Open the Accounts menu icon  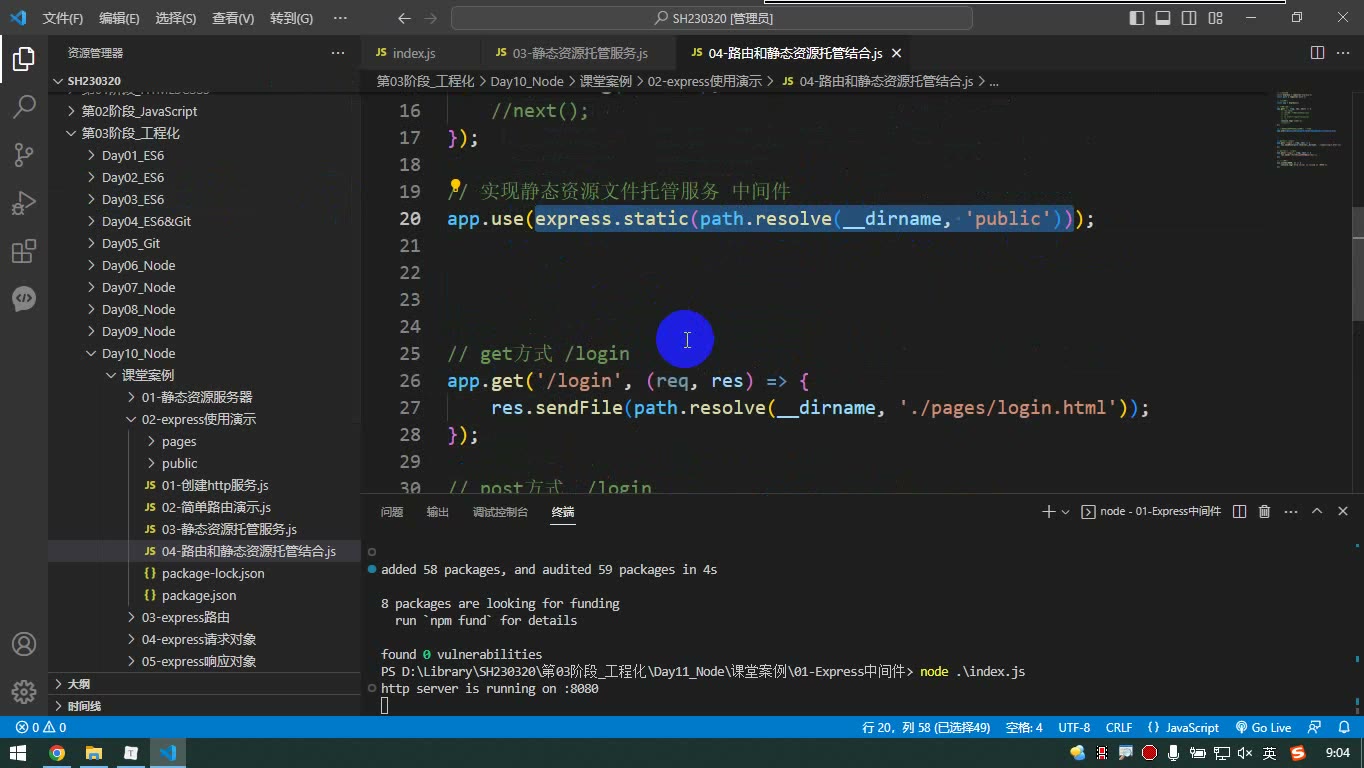[x=24, y=644]
